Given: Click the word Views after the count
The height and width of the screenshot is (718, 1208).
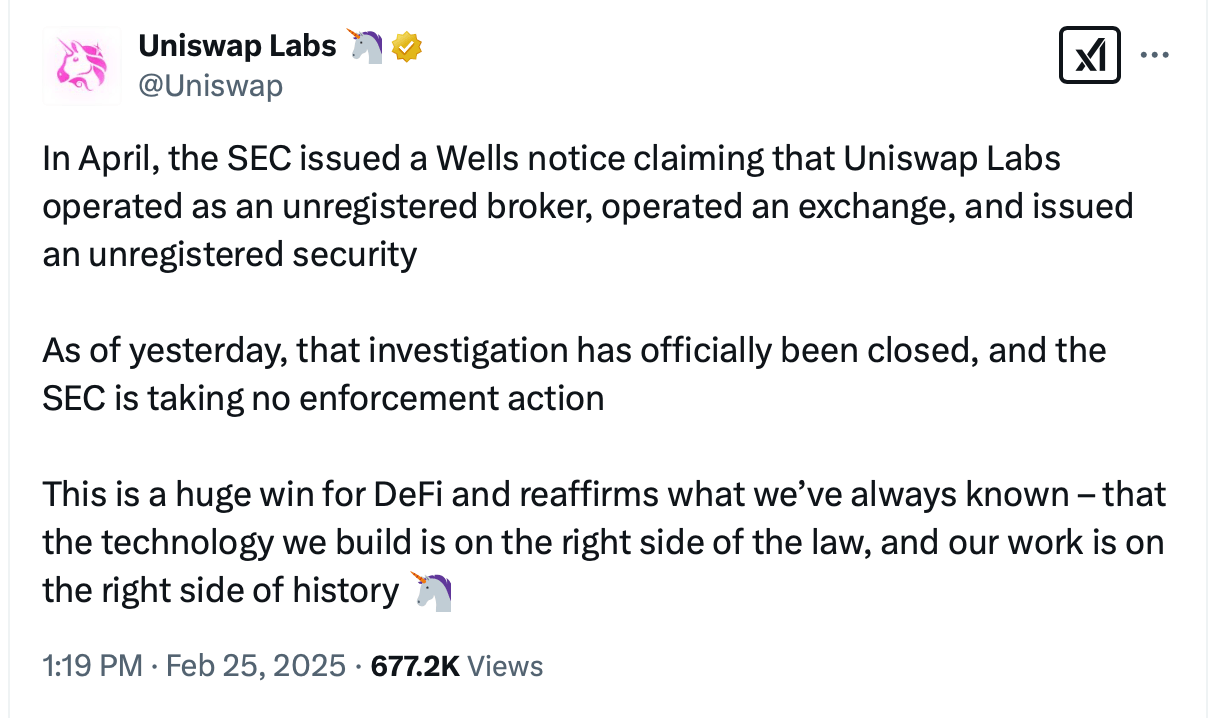Looking at the screenshot, I should click(505, 666).
